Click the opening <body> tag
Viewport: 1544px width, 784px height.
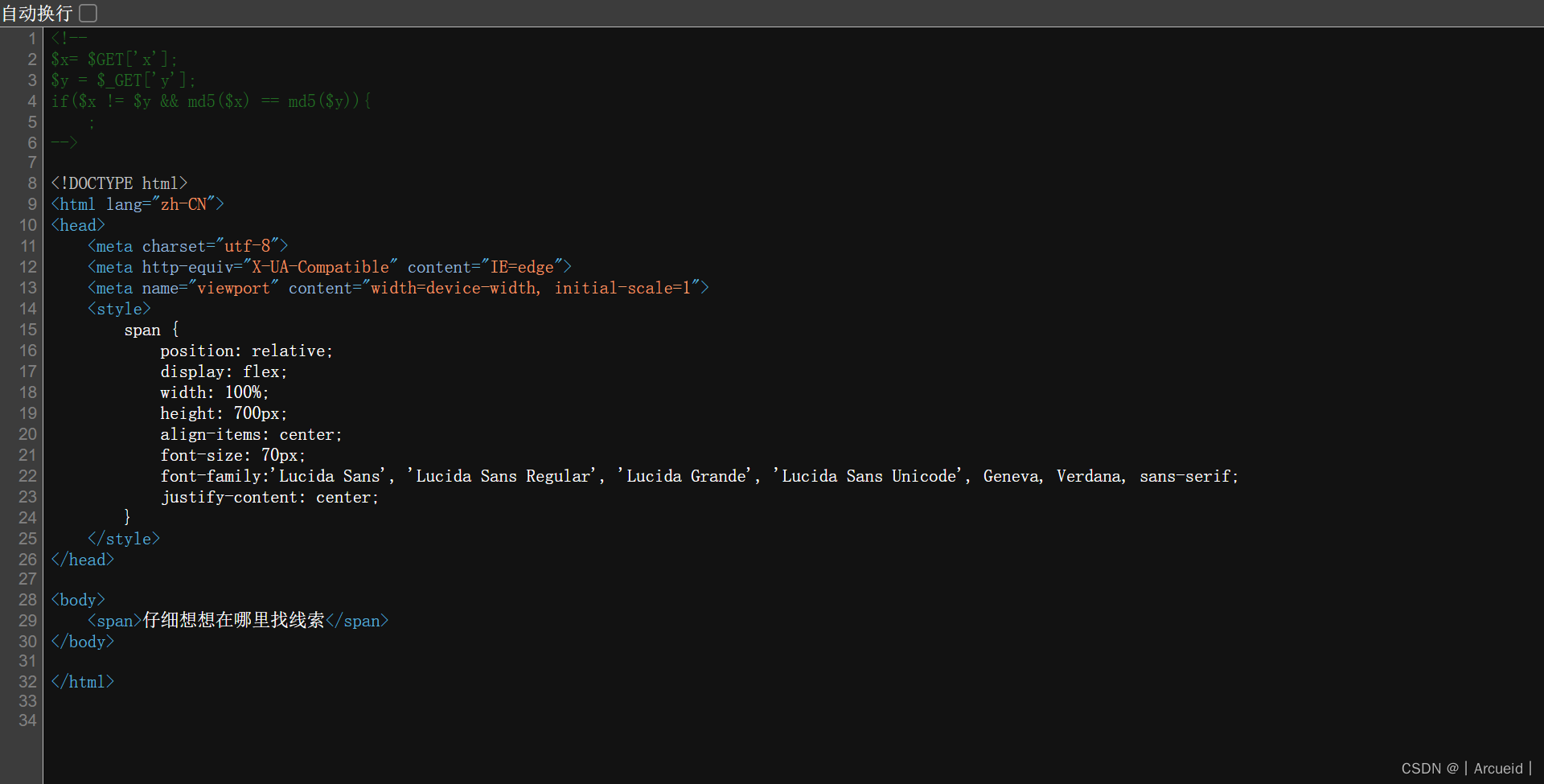coord(78,600)
